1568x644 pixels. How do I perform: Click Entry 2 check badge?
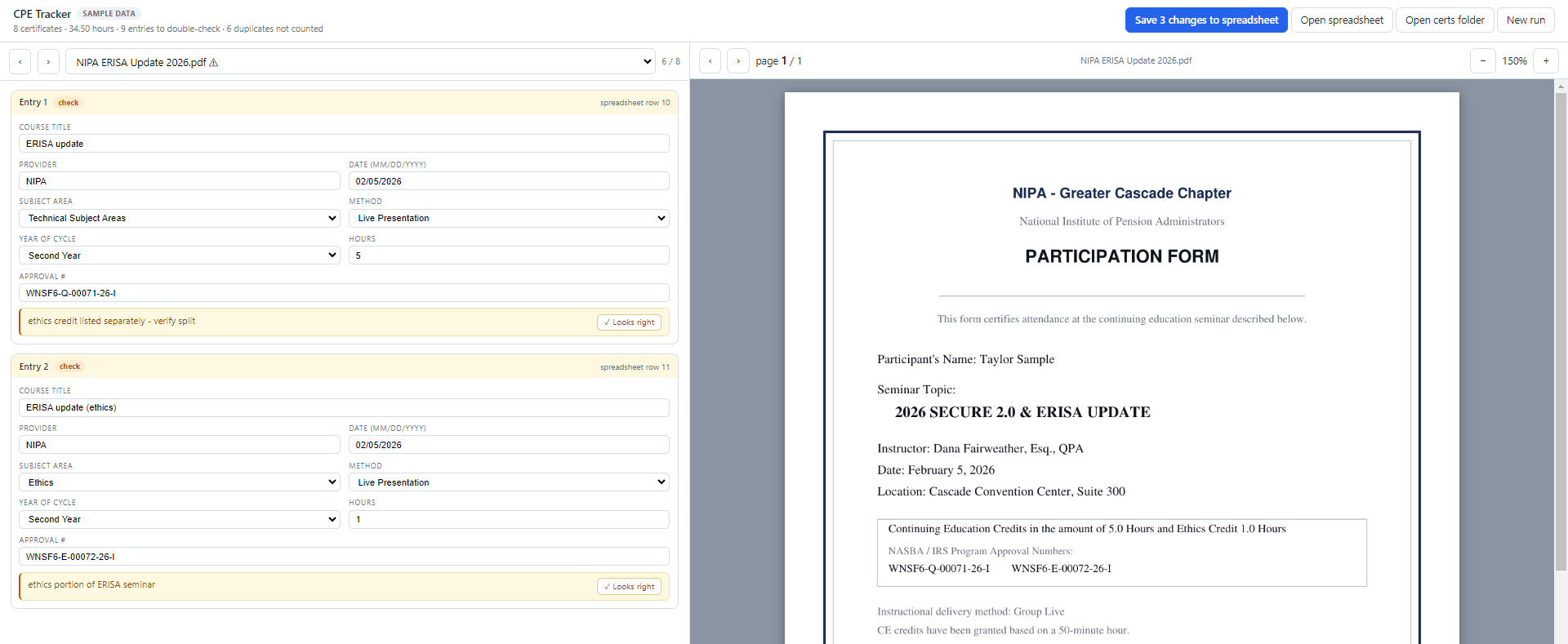point(69,366)
